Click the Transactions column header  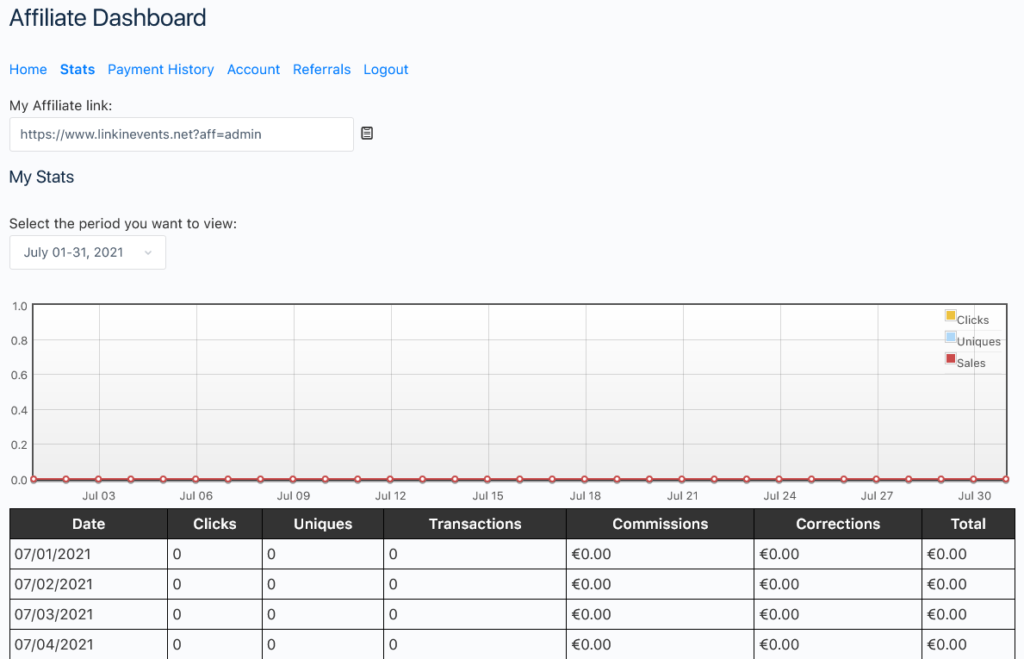click(x=475, y=524)
